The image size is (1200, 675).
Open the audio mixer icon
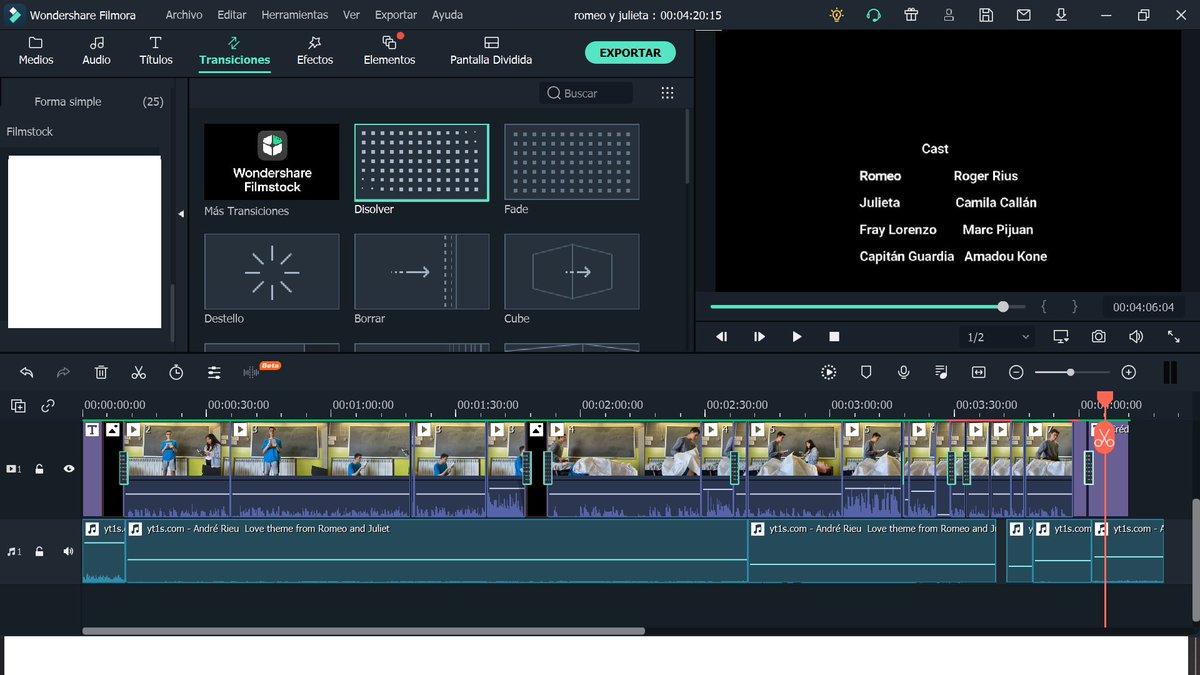tap(941, 372)
